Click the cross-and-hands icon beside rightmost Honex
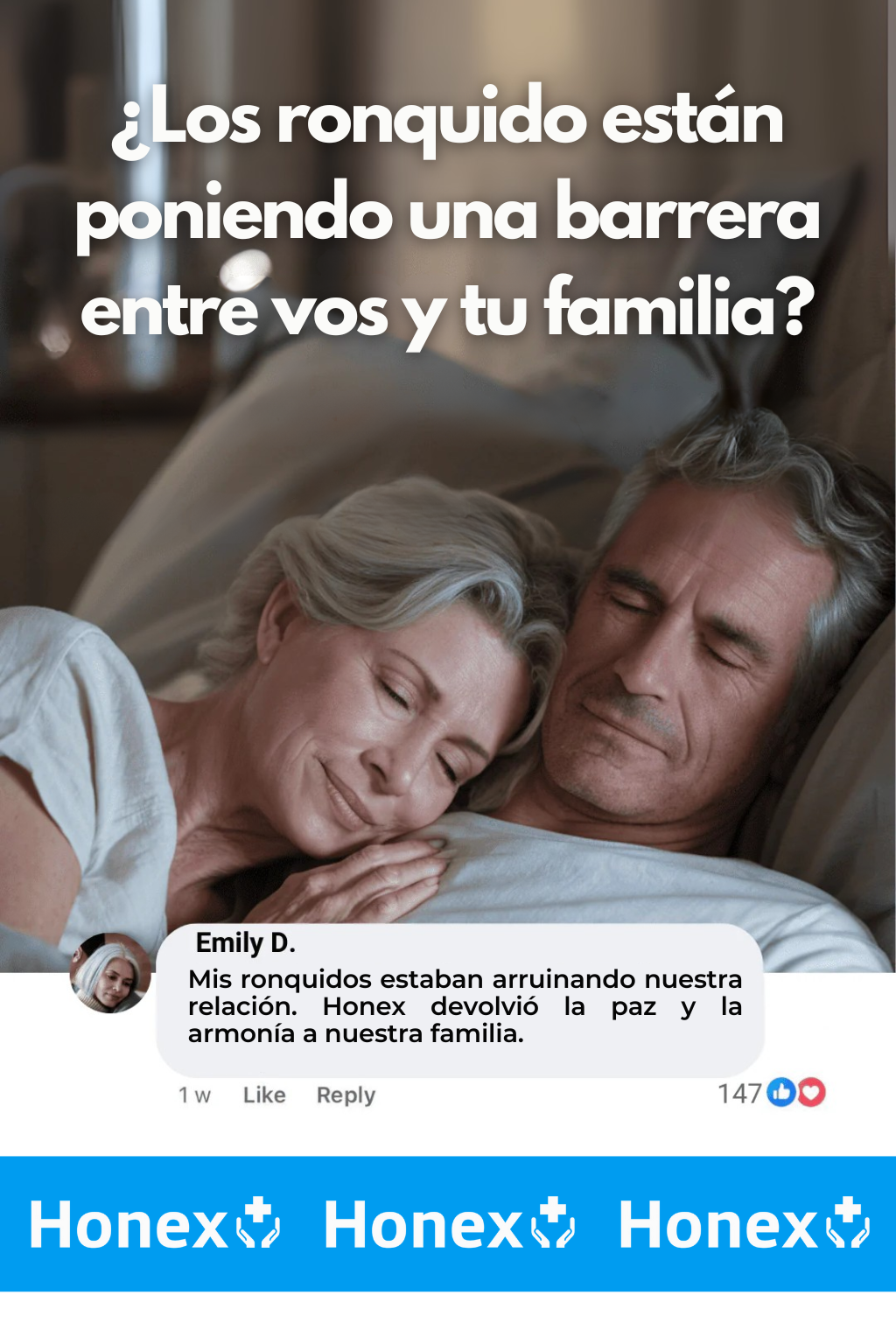 (849, 1223)
